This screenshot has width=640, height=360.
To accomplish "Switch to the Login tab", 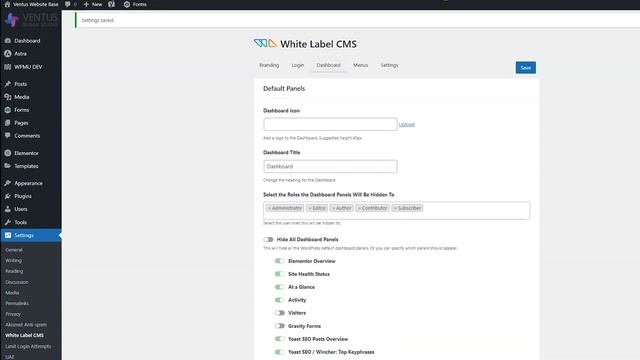I will (x=298, y=65).
